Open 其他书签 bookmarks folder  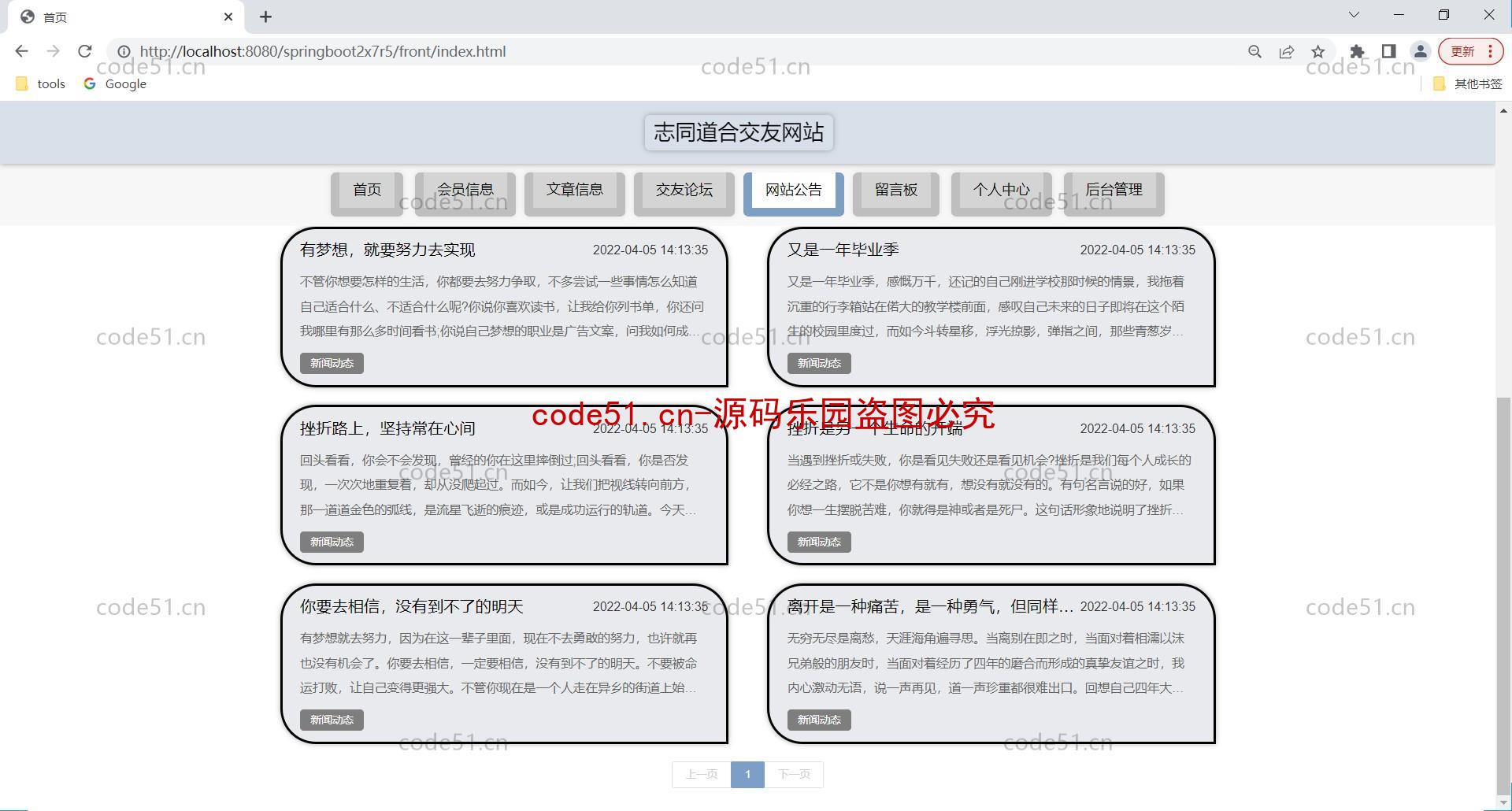[1468, 83]
